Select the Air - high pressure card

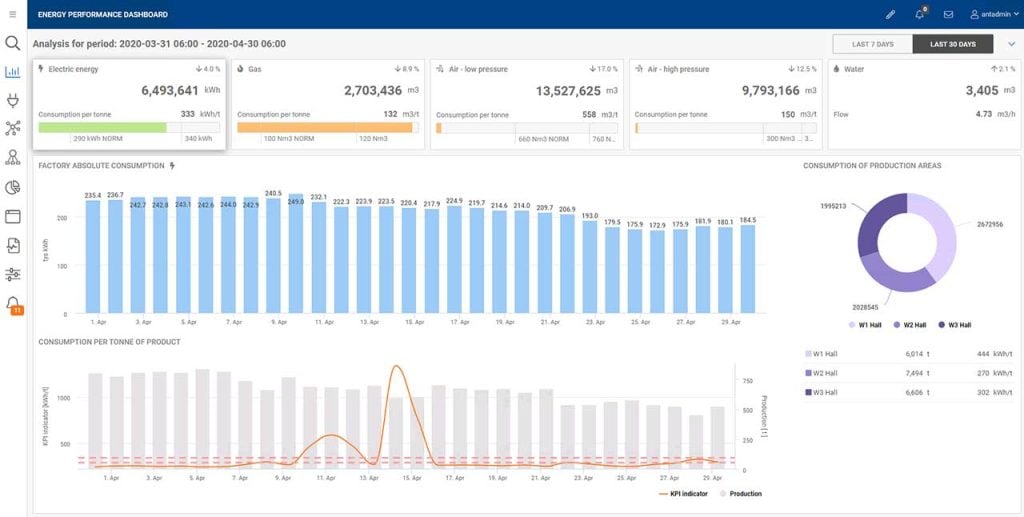726,104
